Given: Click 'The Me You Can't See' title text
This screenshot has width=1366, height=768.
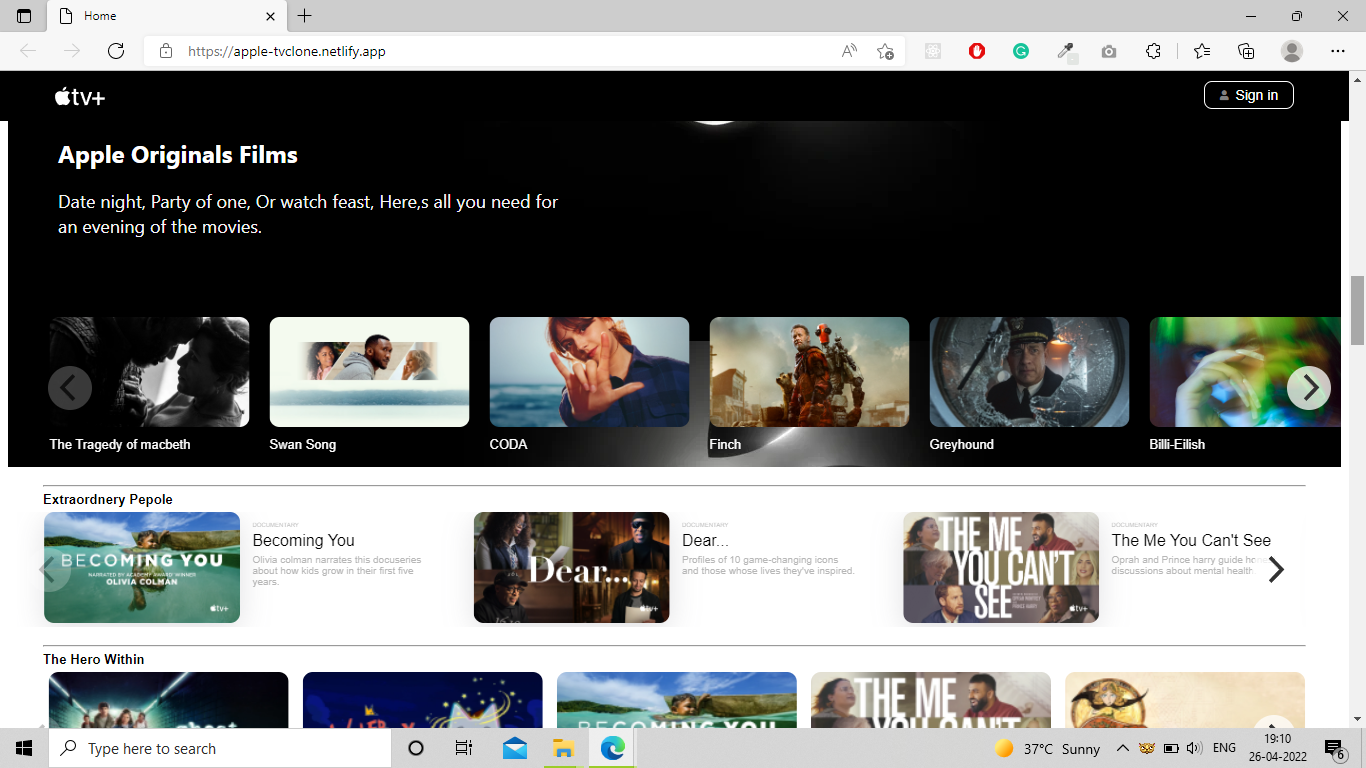Looking at the screenshot, I should [1191, 540].
